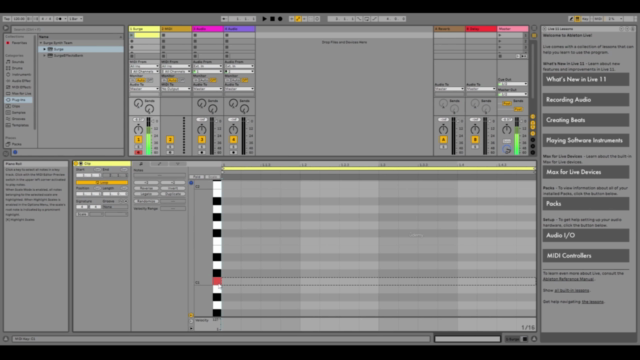Toggle track 2 activator button
This screenshot has width=640, height=360.
pyautogui.click(x=170, y=140)
